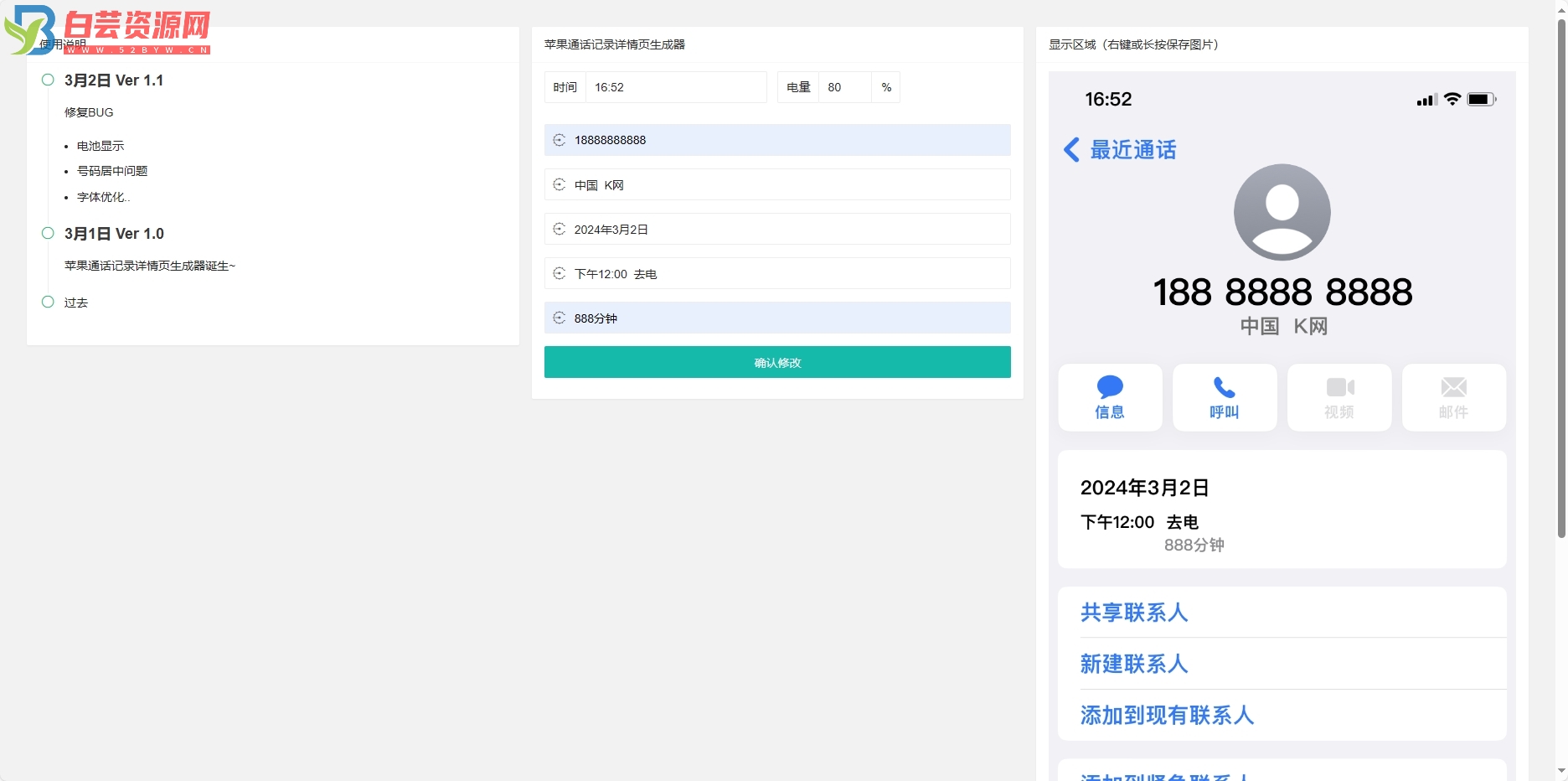Click the call record date 2024年3月2日

(x=1144, y=488)
